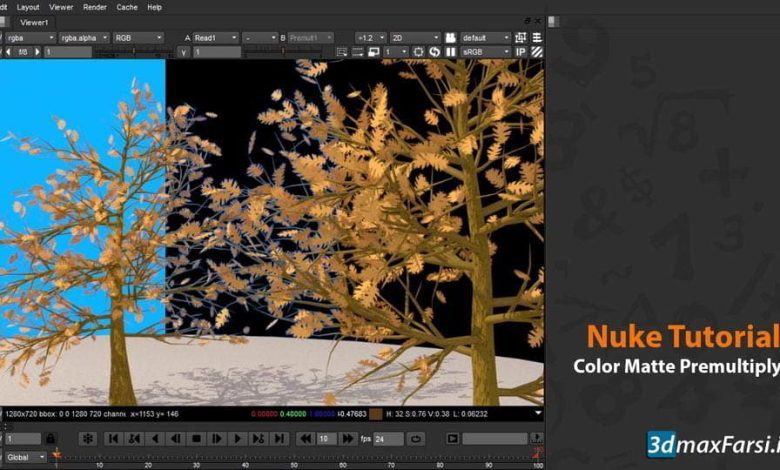Click the timeline playhead marker
780x470 pixels.
tap(57, 454)
